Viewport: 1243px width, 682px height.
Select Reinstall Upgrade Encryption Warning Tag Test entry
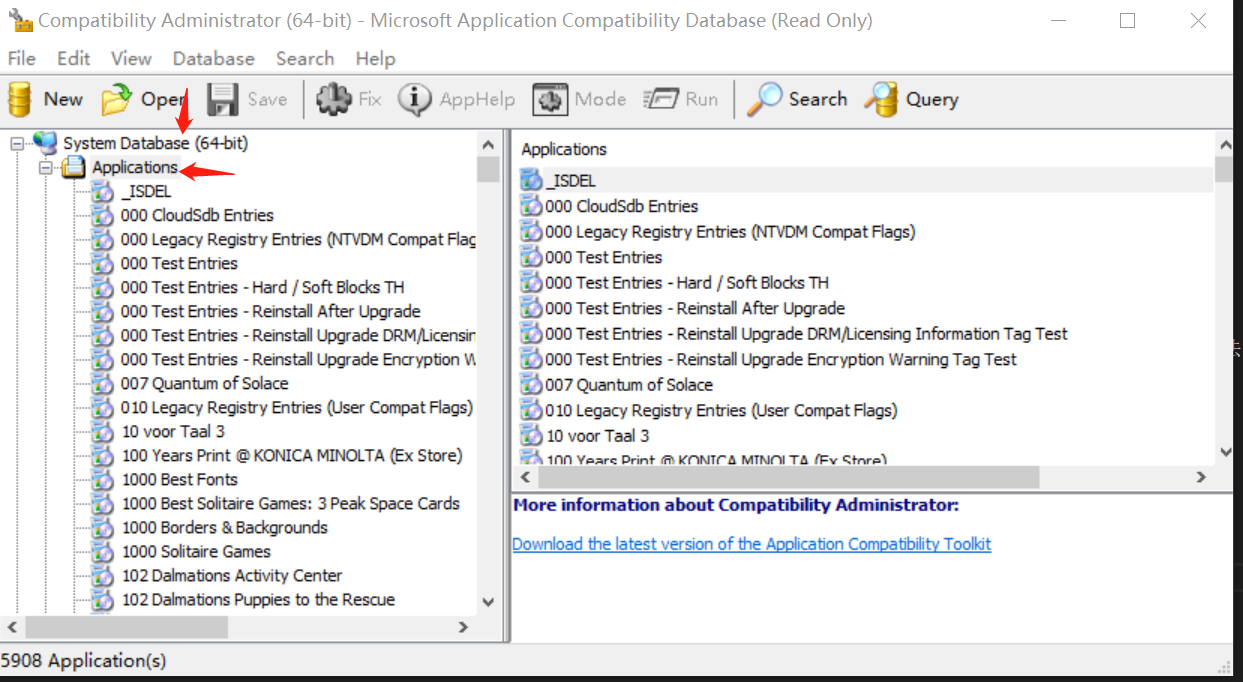tap(781, 359)
